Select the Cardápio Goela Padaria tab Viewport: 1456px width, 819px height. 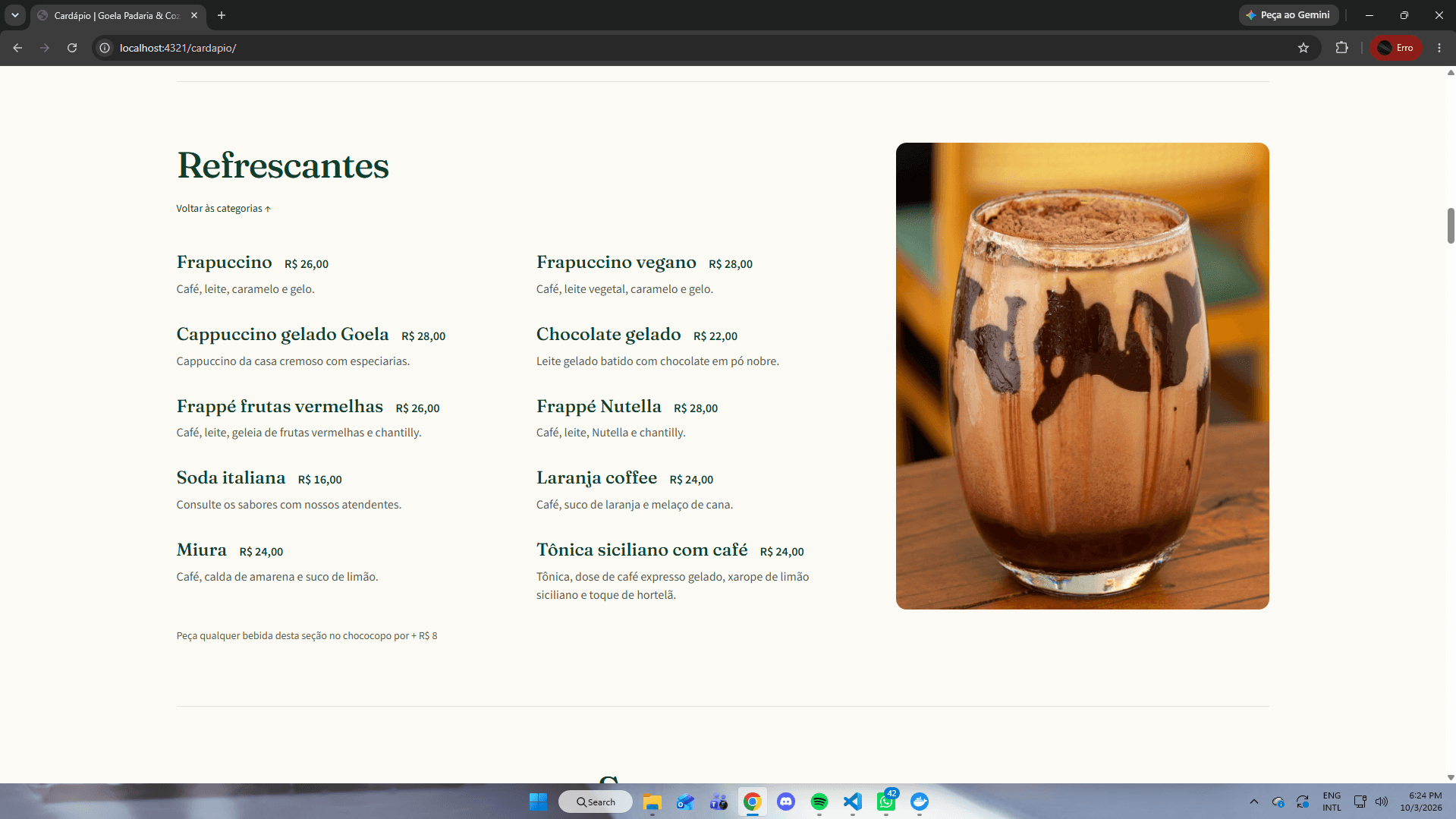coord(118,15)
